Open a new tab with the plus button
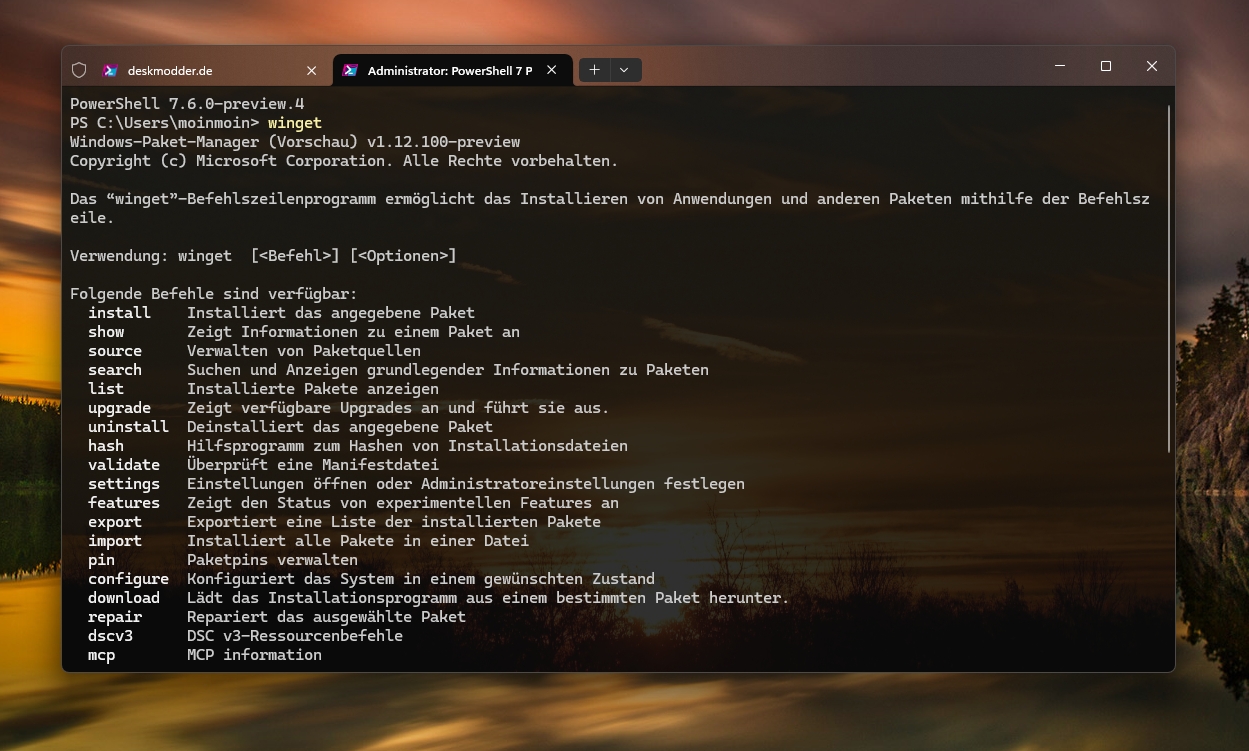The width and height of the screenshot is (1249, 751). point(594,70)
